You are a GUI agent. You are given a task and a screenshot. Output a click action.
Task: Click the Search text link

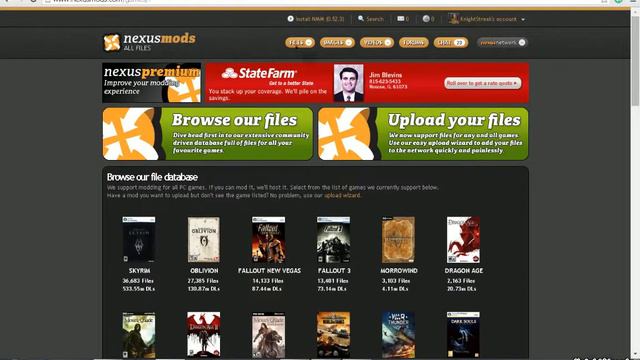tap(375, 19)
